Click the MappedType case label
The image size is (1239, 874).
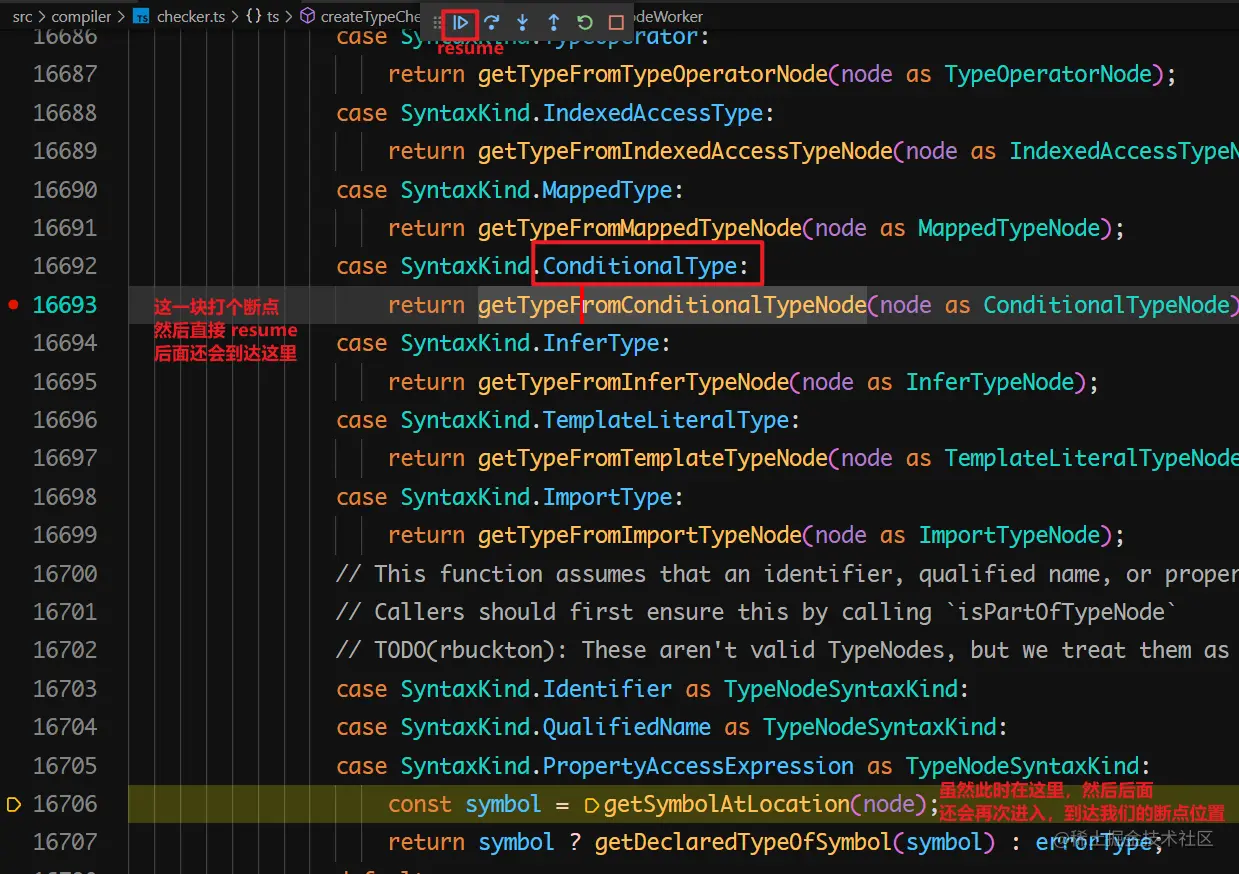608,190
